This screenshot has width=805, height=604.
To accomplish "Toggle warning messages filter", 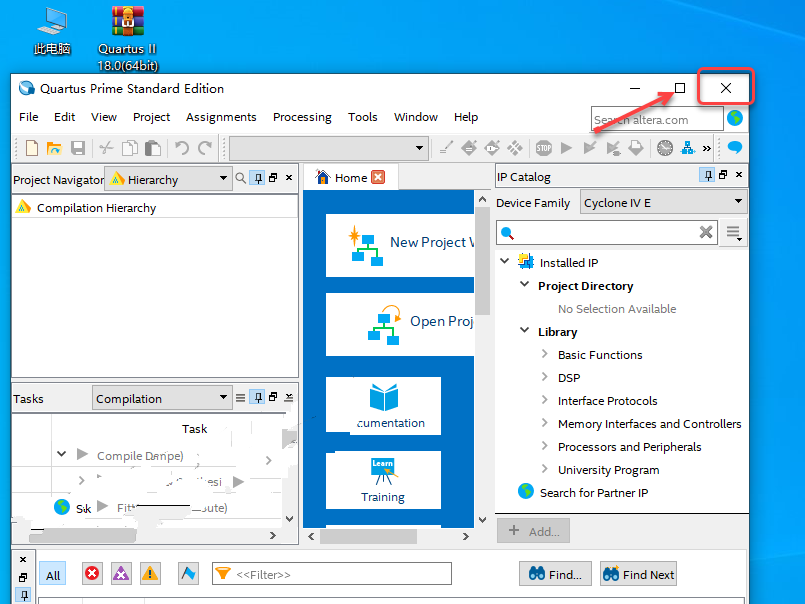I will coord(150,573).
